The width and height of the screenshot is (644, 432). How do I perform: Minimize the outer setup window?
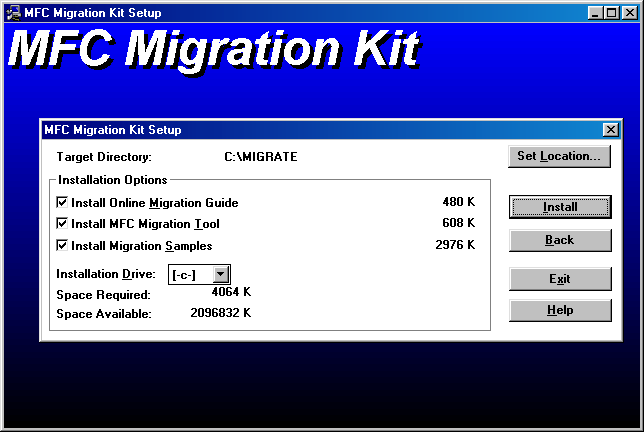pyautogui.click(x=595, y=13)
